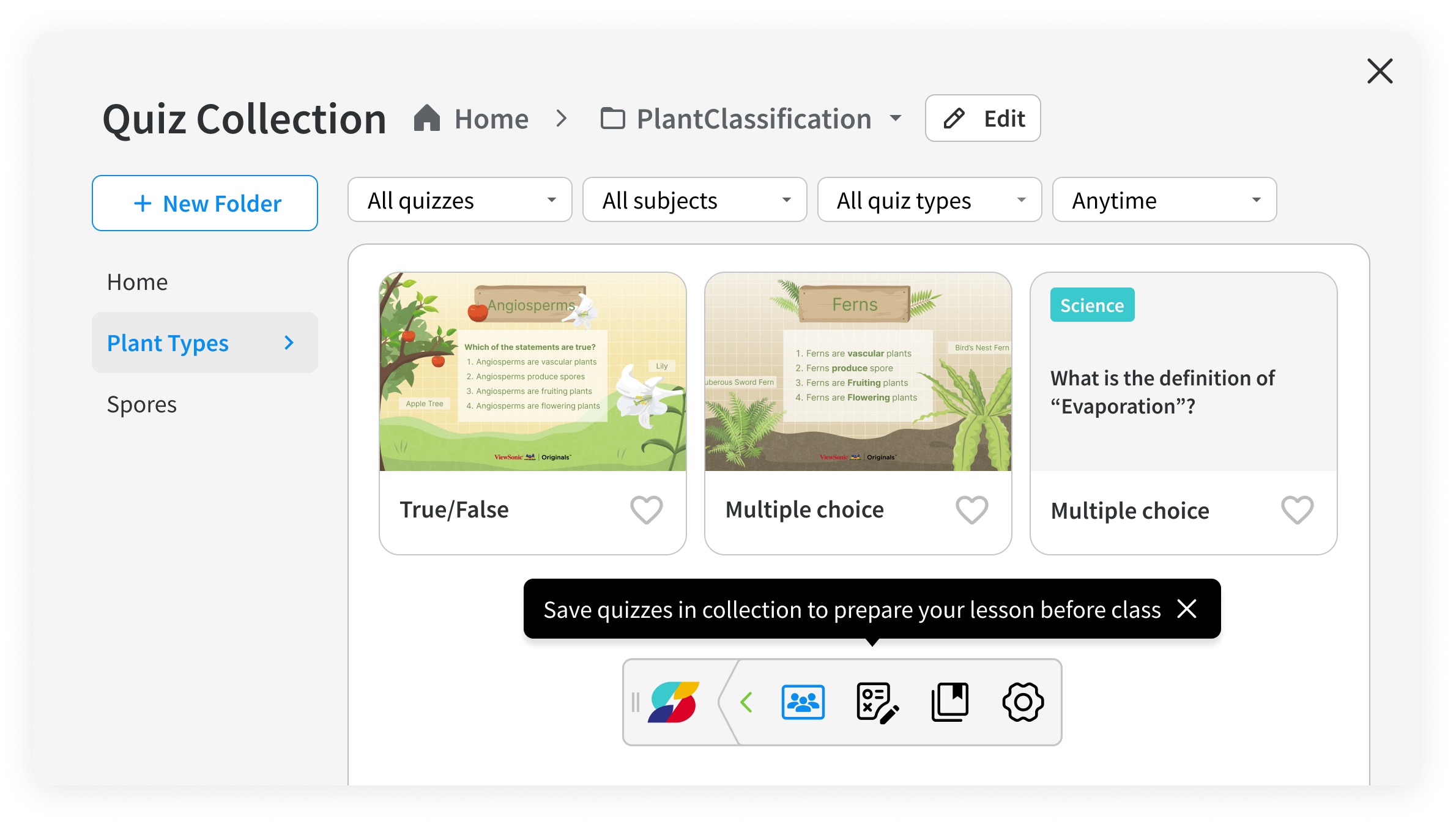Image resolution: width=1456 pixels, height=827 pixels.
Task: Click the New Folder button
Action: 205,203
